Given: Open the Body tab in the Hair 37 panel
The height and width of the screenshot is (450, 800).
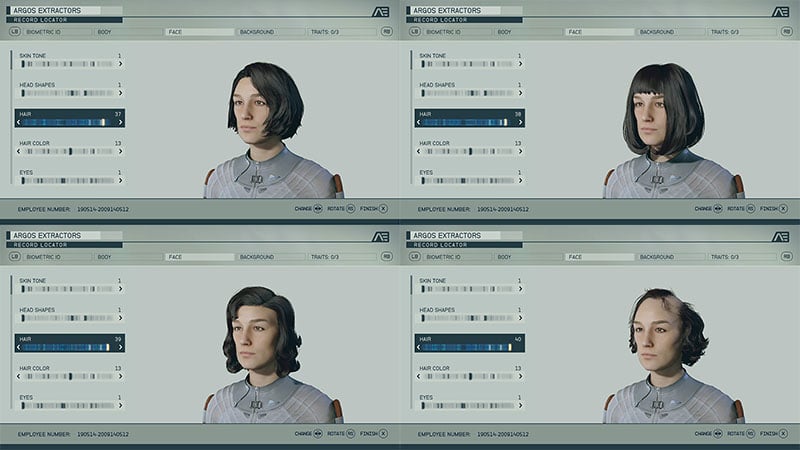Looking at the screenshot, I should coord(105,32).
